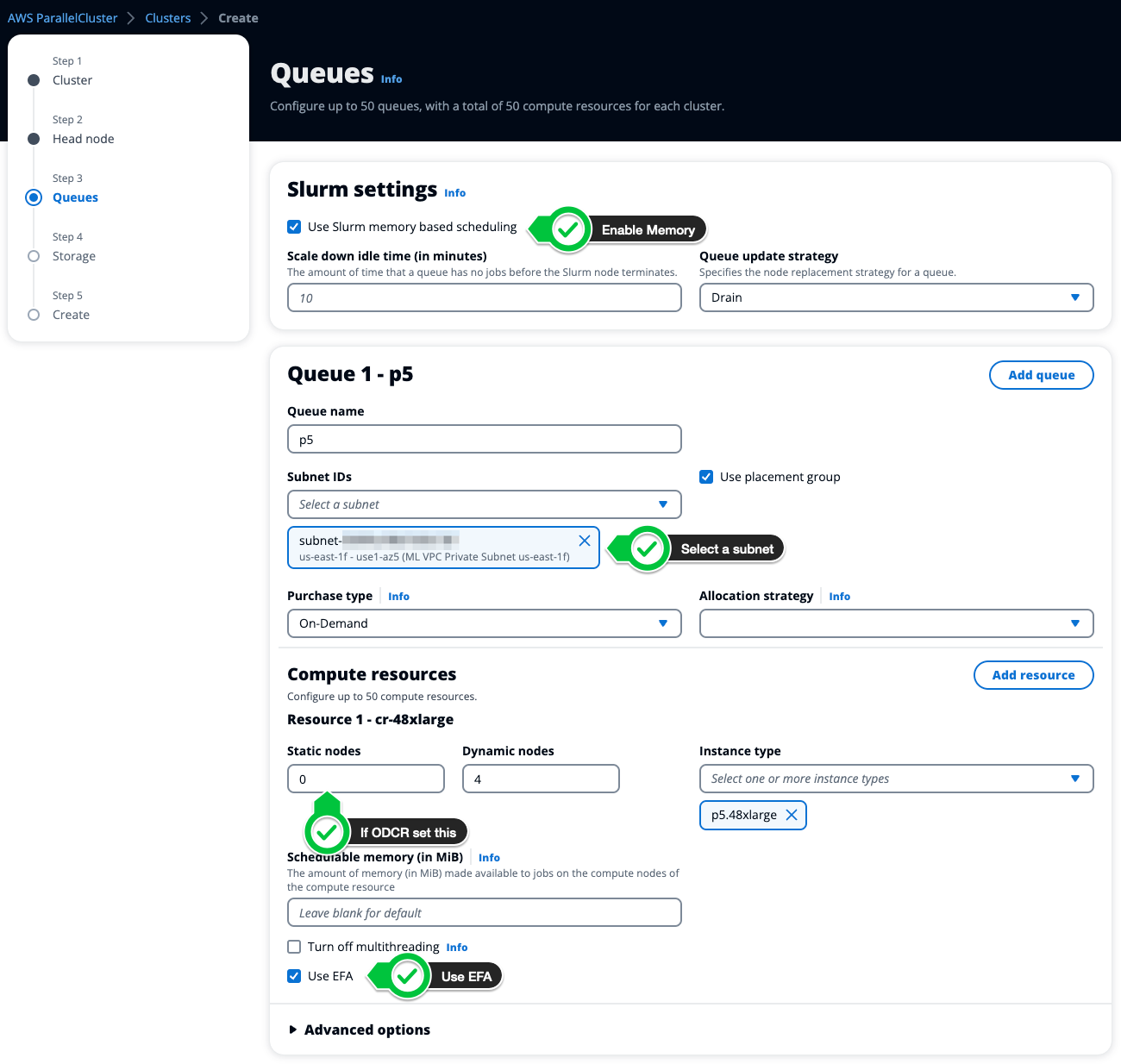Remove the p5.48xlarge instance type tag
The width and height of the screenshot is (1121, 1064).
click(x=791, y=815)
